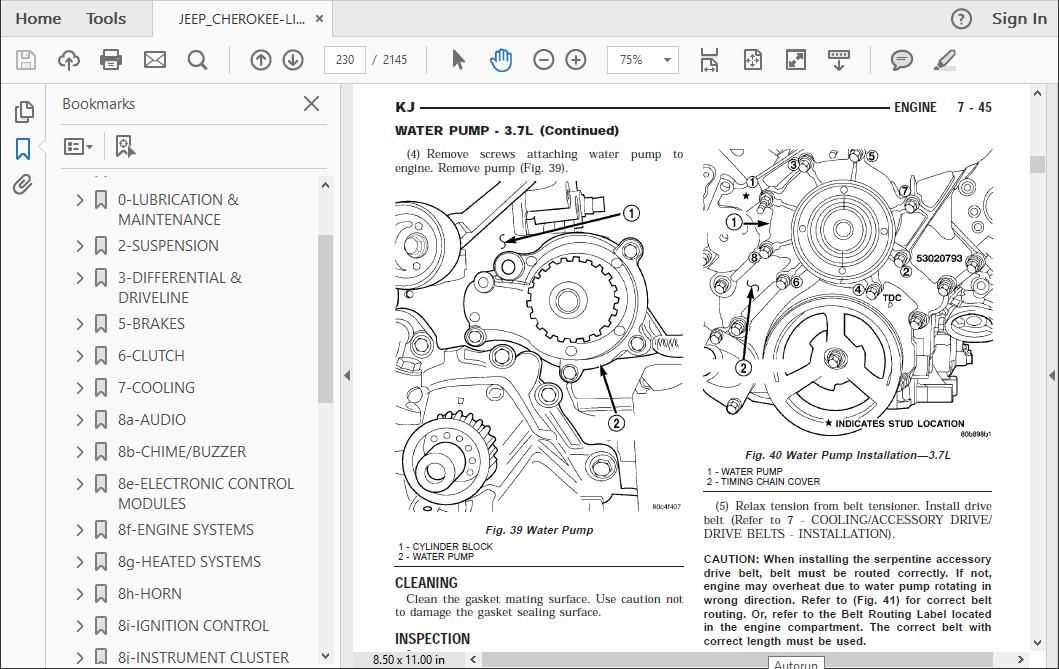1059x669 pixels.
Task: Open the 5-BRAKES bookmark label
Action: click(151, 324)
